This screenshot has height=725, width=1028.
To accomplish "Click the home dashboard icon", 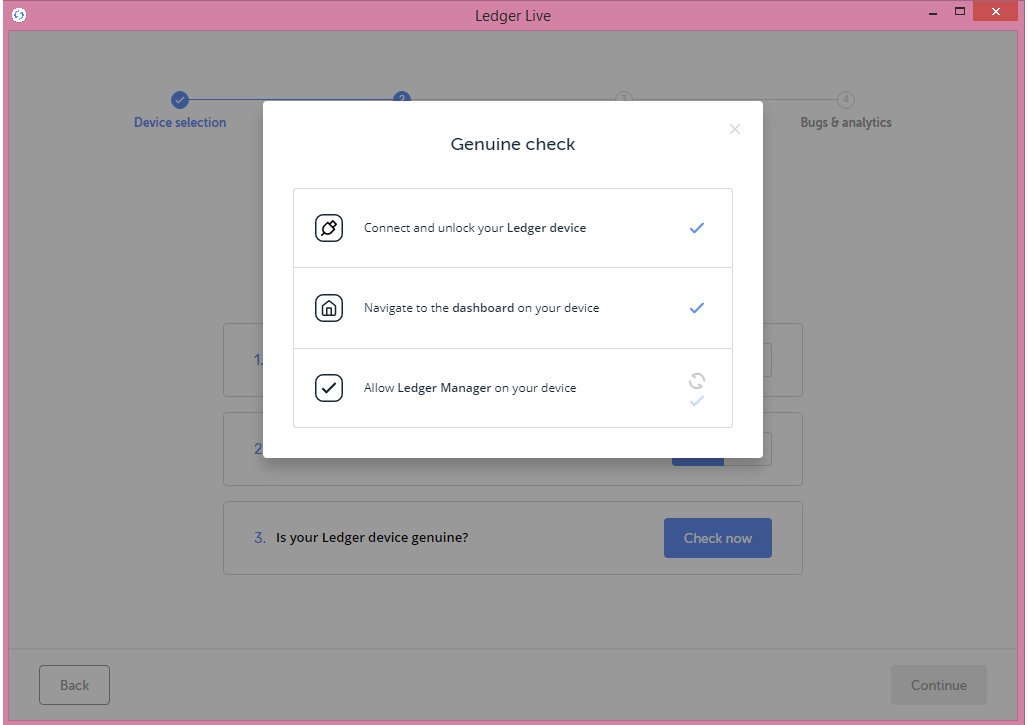I will (x=329, y=308).
